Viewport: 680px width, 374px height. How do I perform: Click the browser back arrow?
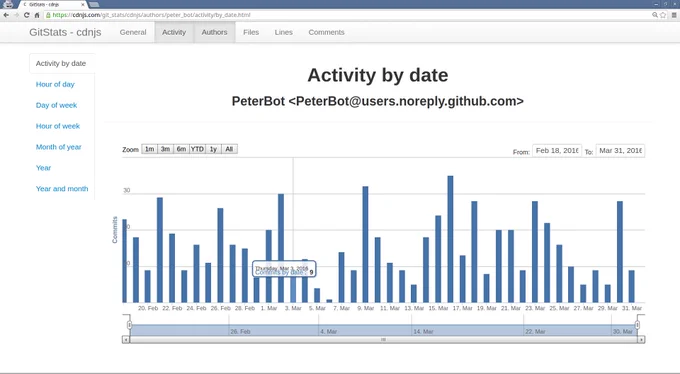[x=6, y=15]
